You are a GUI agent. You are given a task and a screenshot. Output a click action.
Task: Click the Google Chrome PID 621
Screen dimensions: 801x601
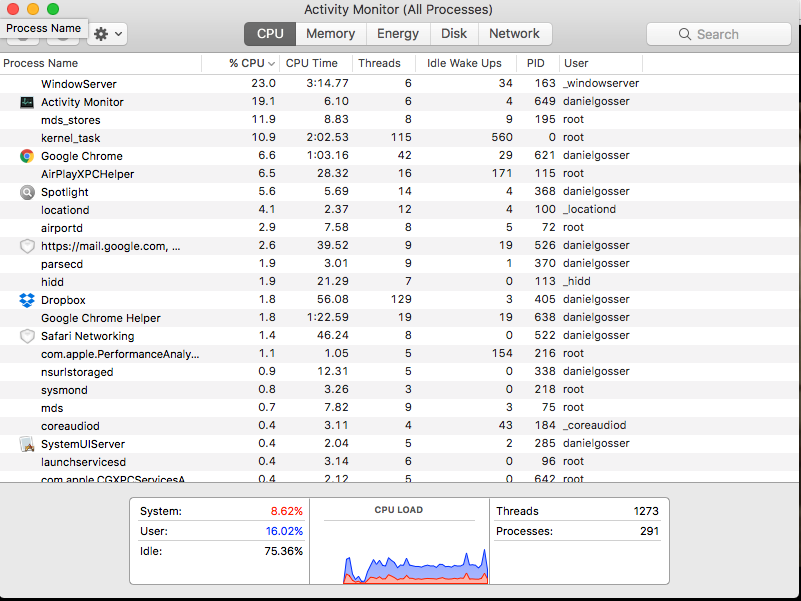545,155
